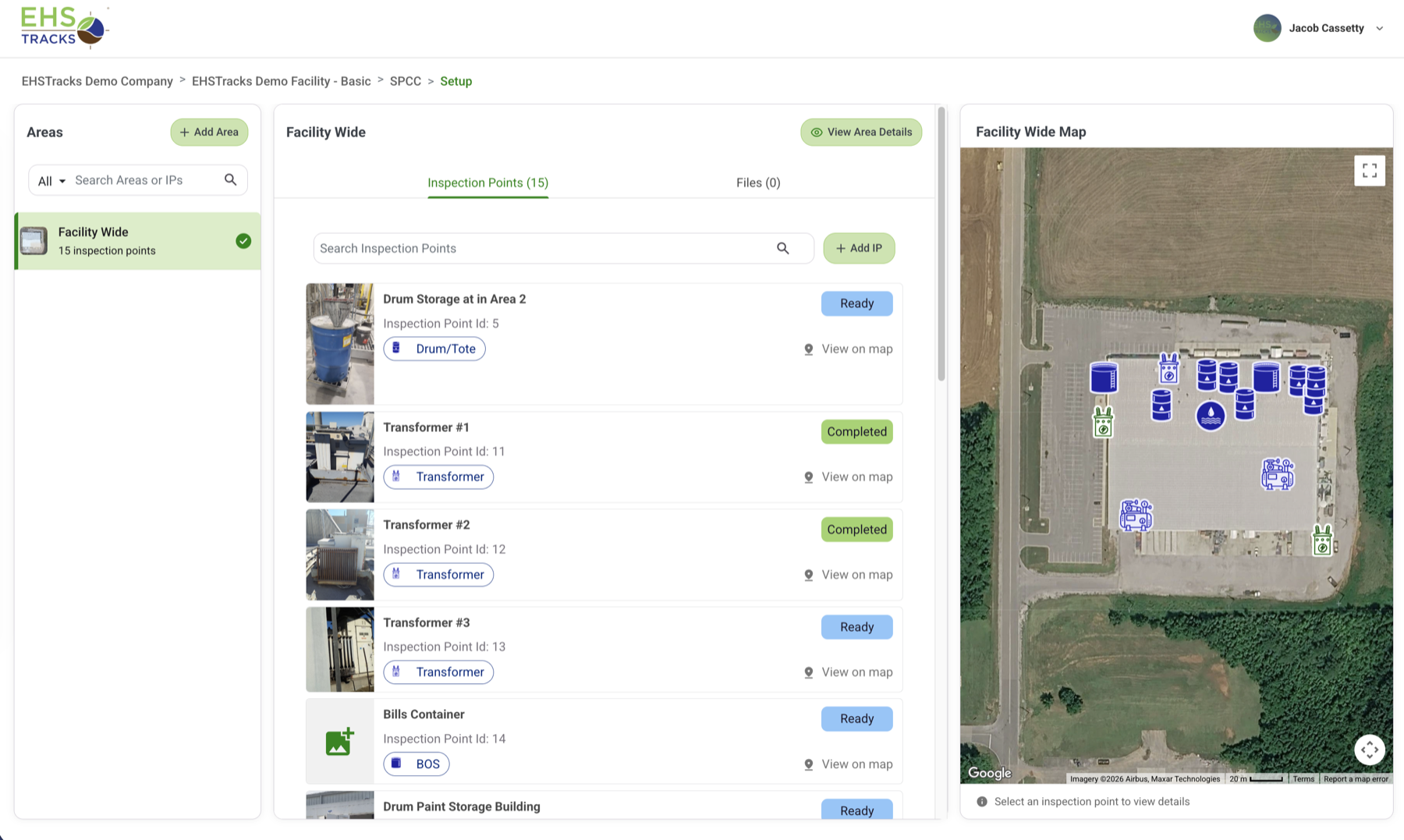Click Ready status on Transformer #3
1404x840 pixels.
856,627
